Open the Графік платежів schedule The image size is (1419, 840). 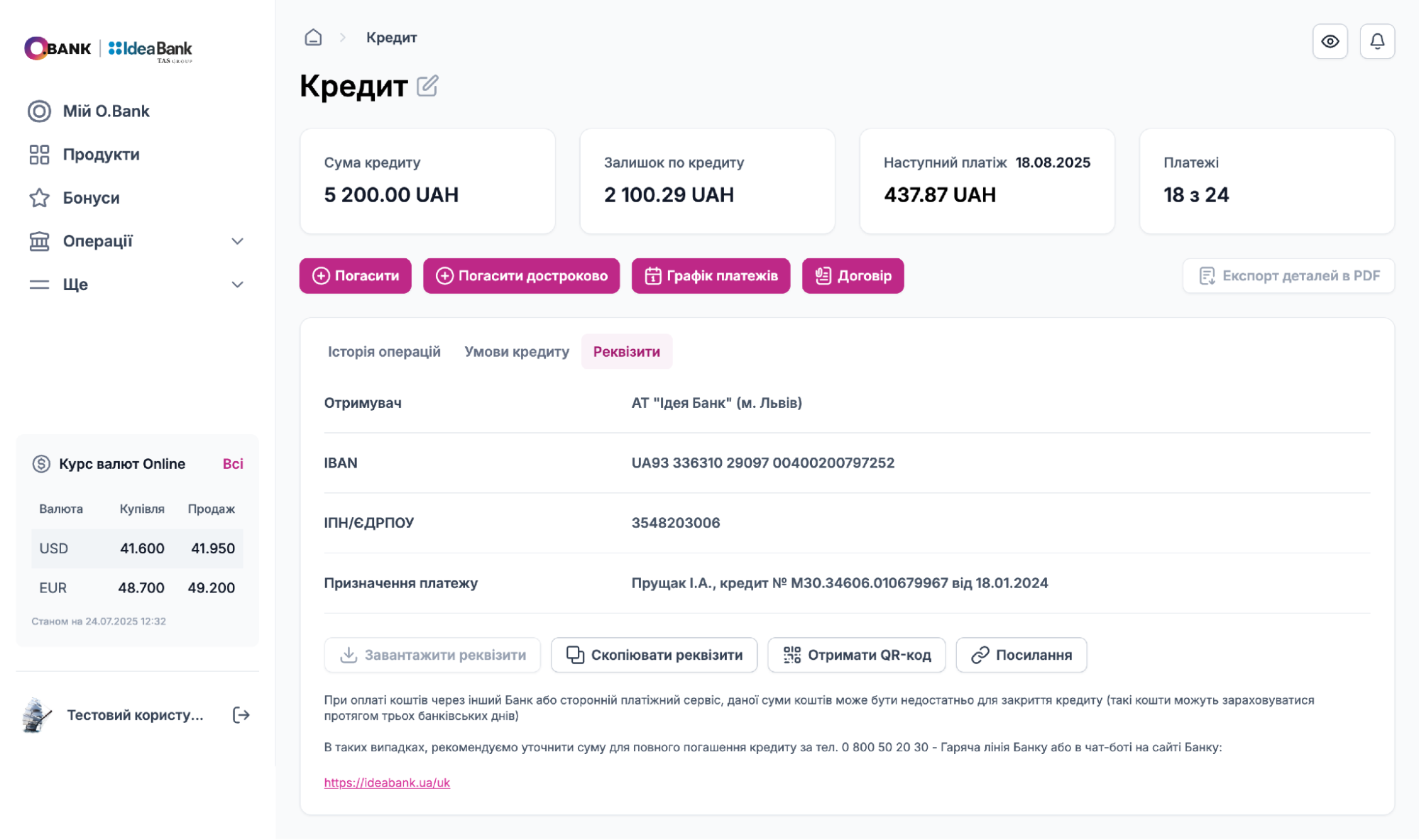711,276
